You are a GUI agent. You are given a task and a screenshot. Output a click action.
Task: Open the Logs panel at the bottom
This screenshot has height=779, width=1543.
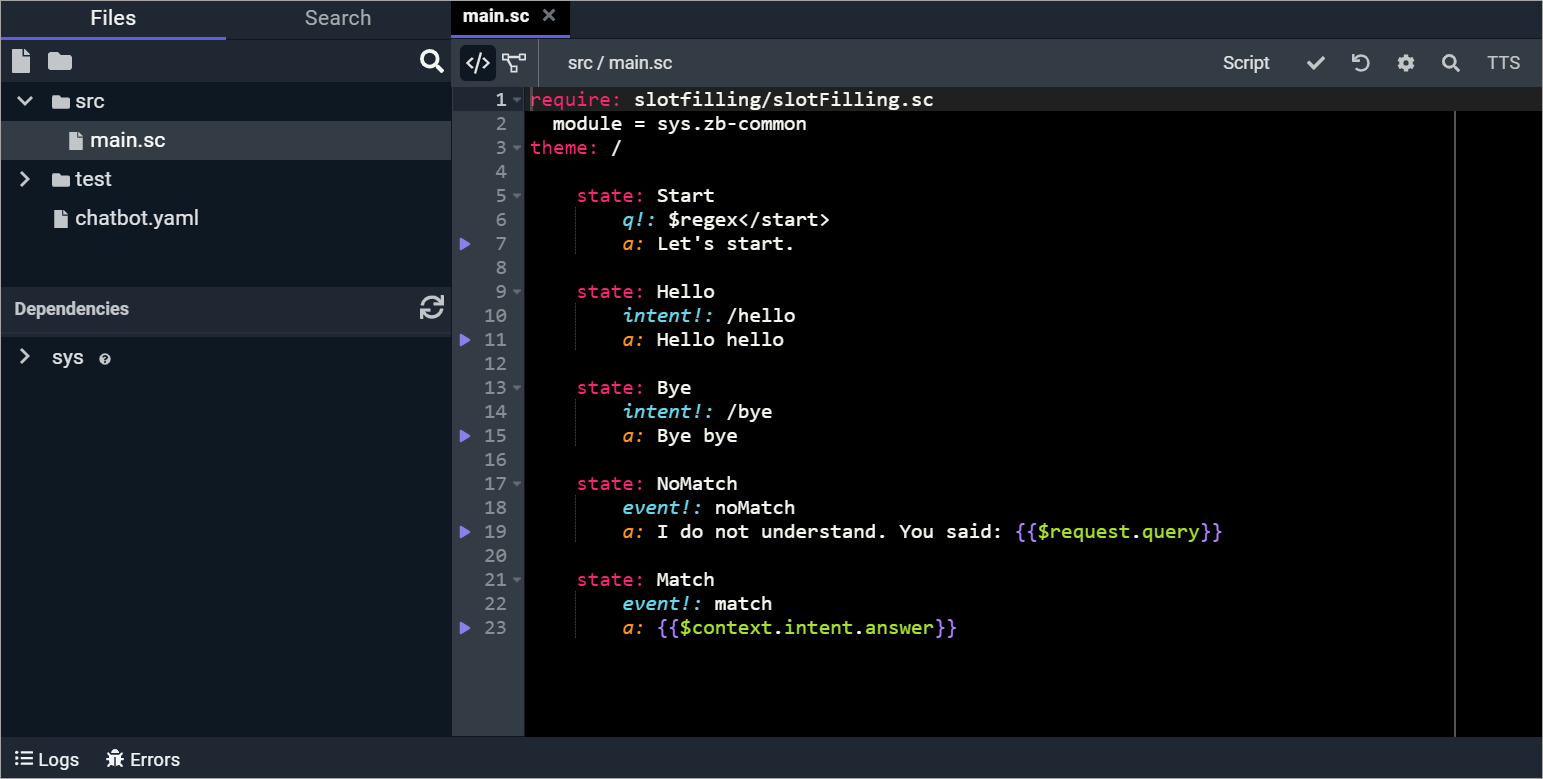pyautogui.click(x=46, y=759)
